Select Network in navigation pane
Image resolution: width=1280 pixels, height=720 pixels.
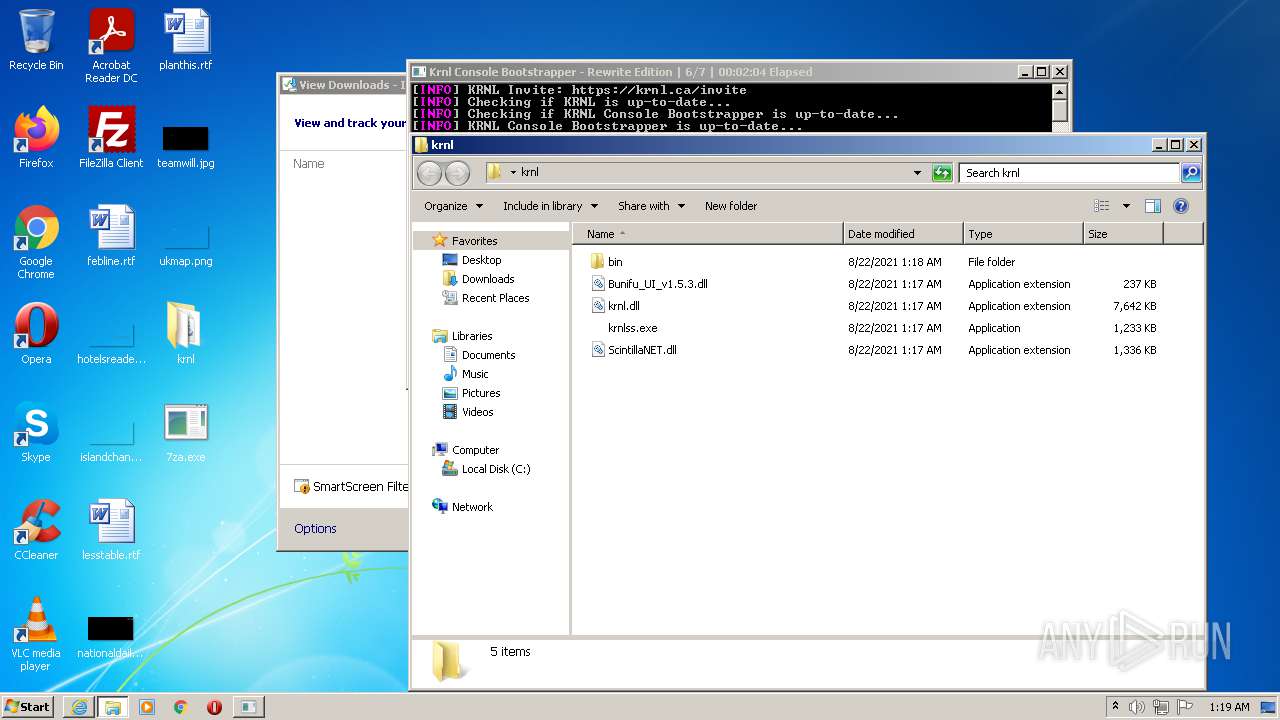[472, 507]
